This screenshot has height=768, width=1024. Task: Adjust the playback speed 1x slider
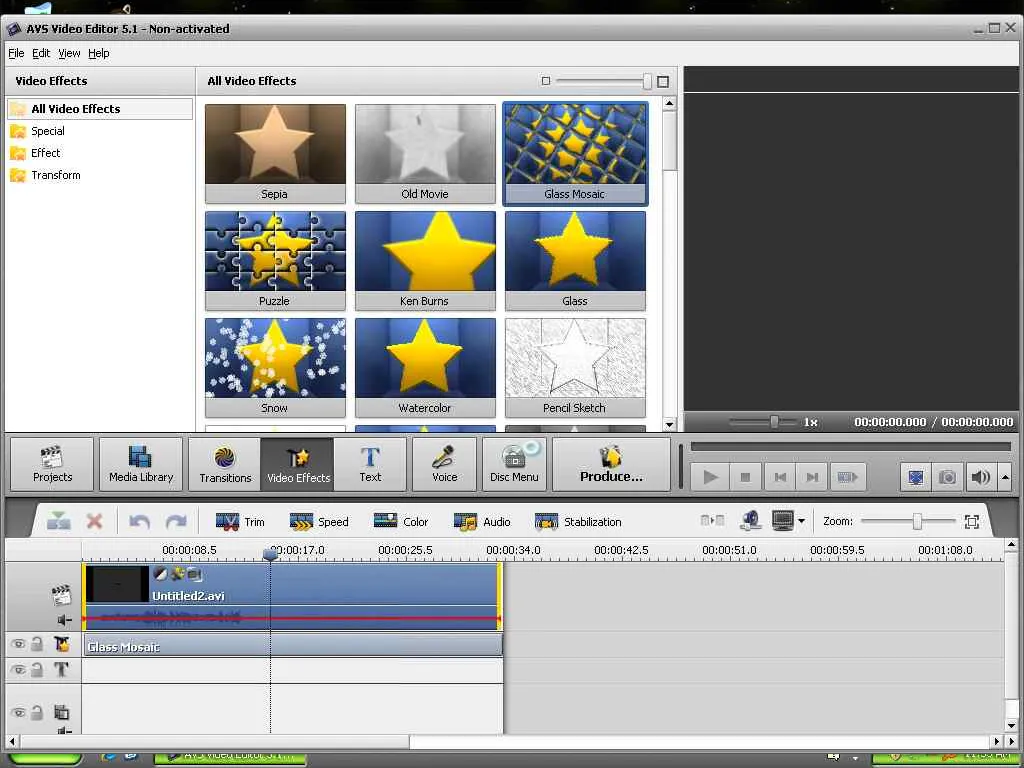click(775, 422)
